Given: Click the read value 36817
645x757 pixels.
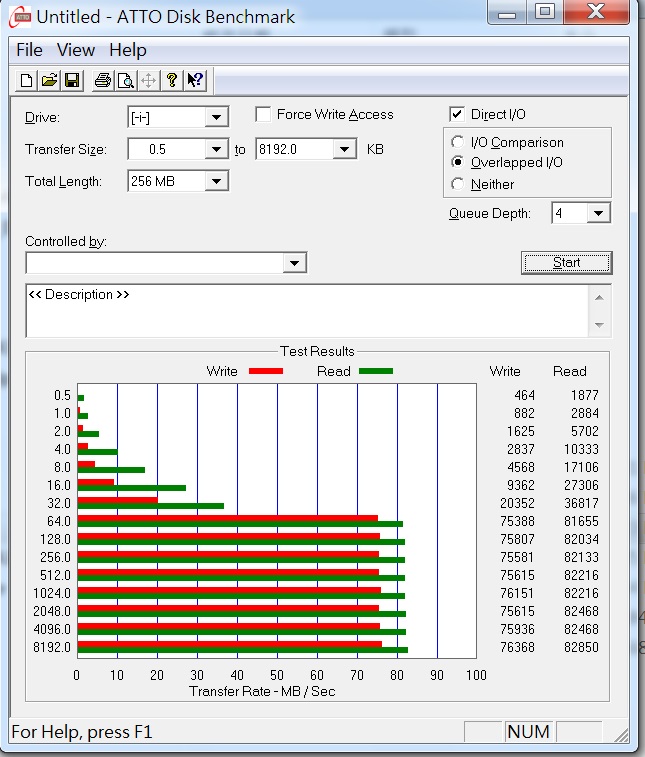Looking at the screenshot, I should [x=581, y=503].
